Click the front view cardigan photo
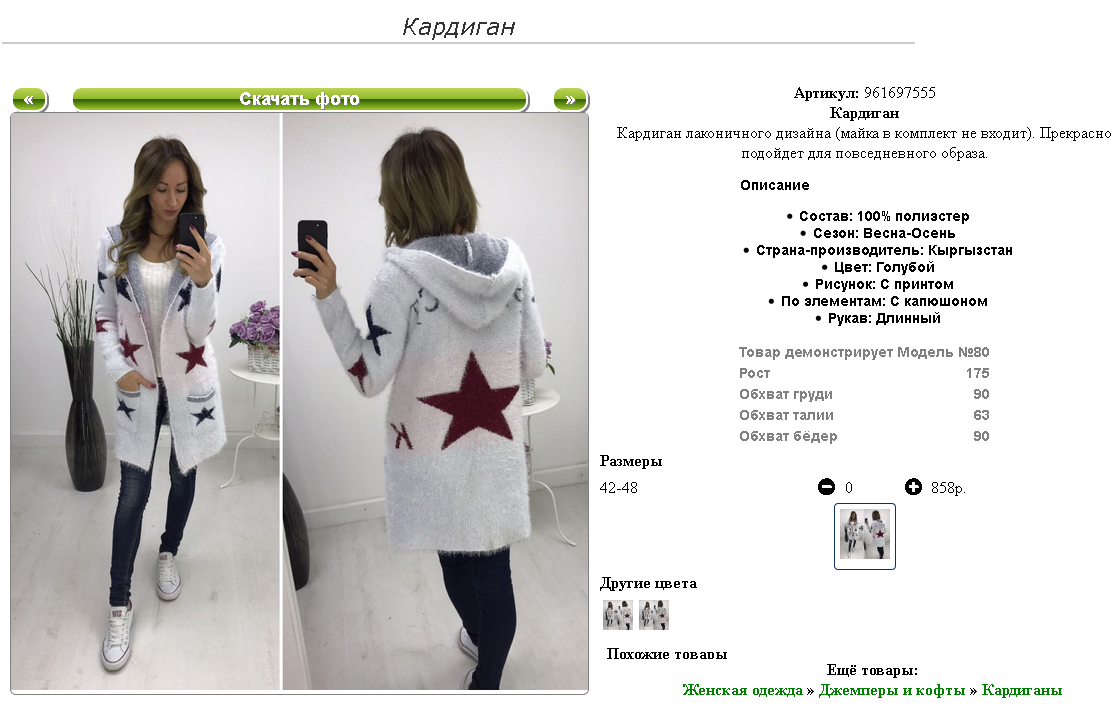Image resolution: width=1120 pixels, height=705 pixels. [x=145, y=401]
